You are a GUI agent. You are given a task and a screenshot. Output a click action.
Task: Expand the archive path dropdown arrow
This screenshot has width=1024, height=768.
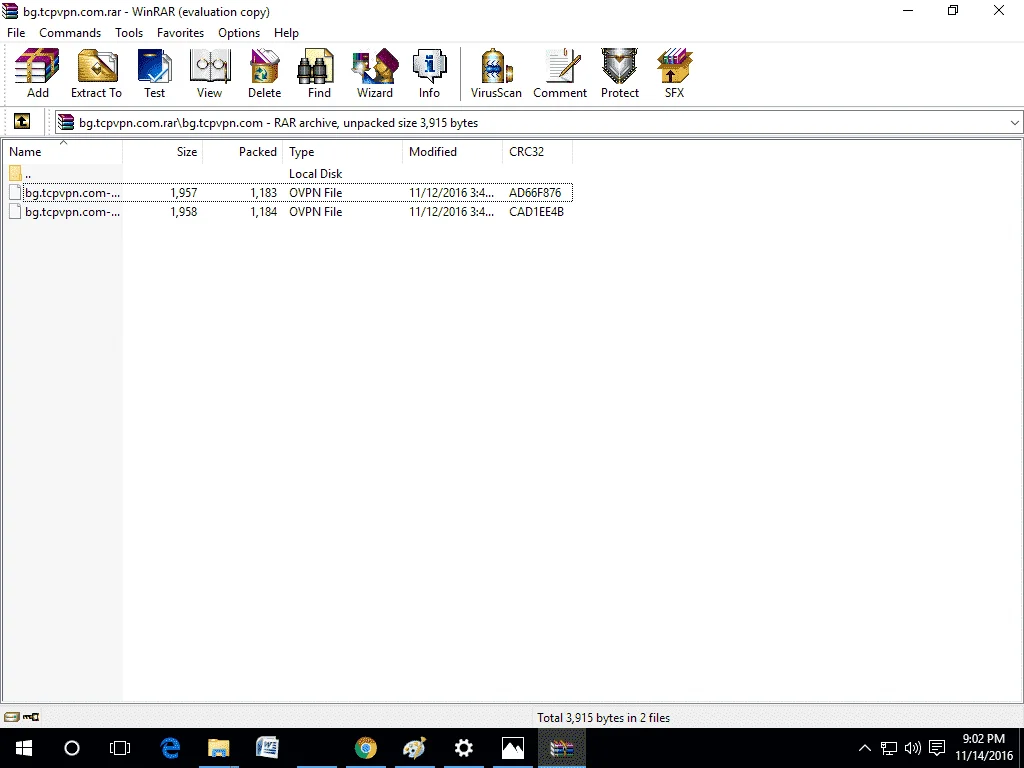[x=1014, y=123]
